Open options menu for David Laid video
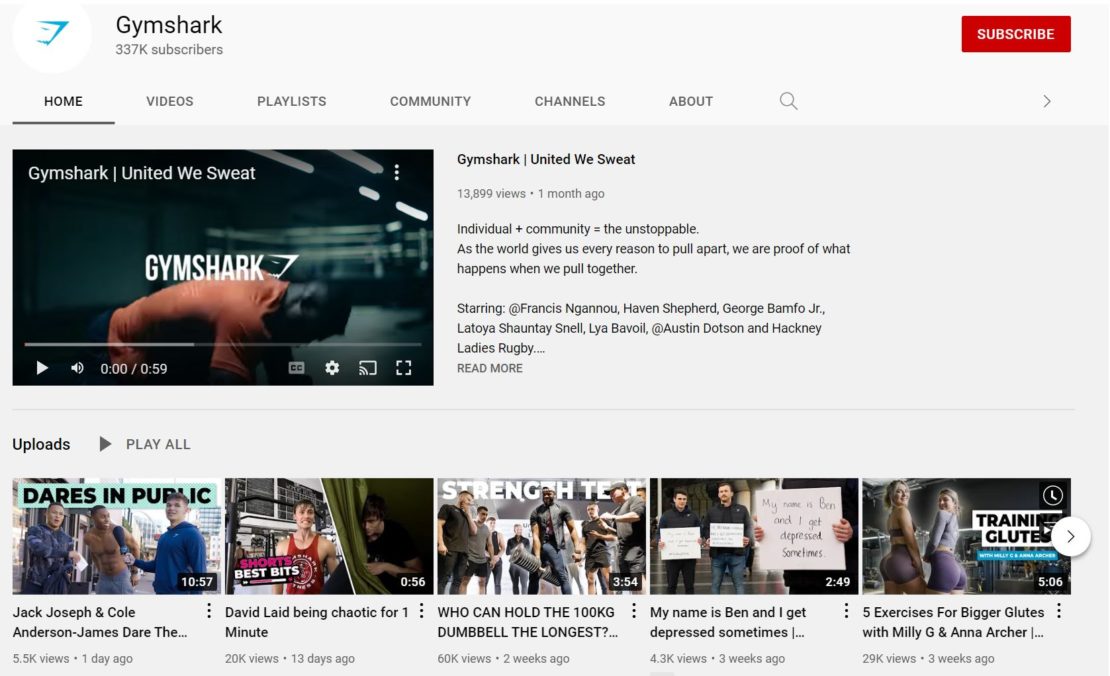Viewport: 1110px width, 676px height. (421, 611)
